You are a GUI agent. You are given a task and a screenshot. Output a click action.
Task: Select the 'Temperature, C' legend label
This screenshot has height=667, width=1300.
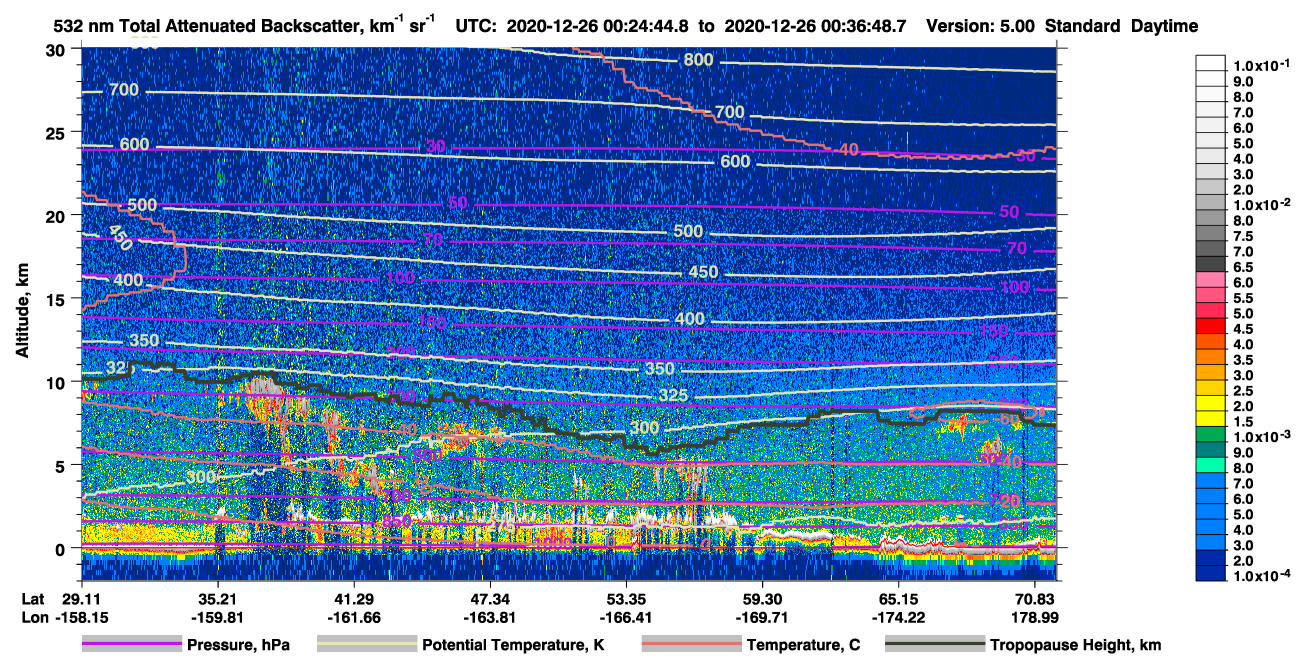tap(803, 646)
